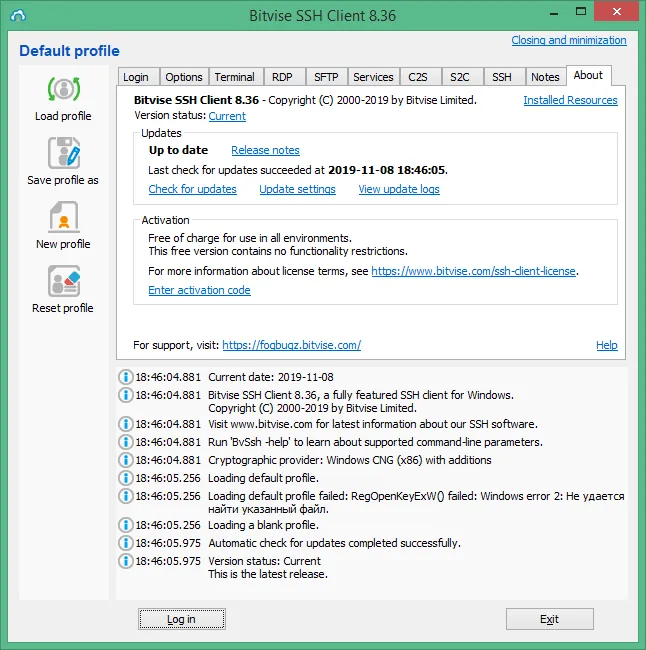The height and width of the screenshot is (650, 646).
Task: Select the Terminal tab
Action: pyautogui.click(x=236, y=77)
